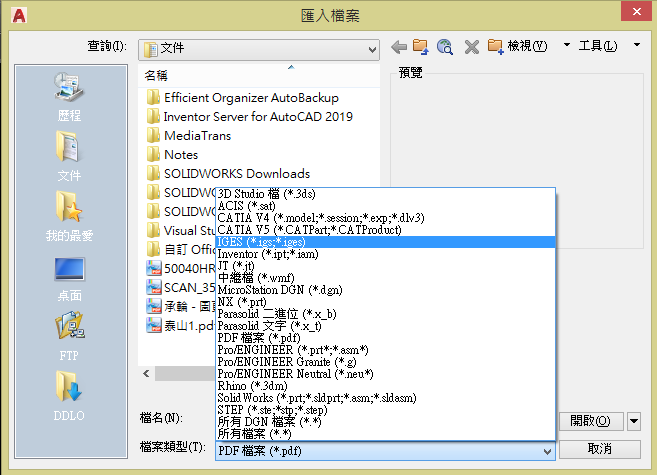Select the Notes folder
The image size is (657, 475).
point(172,155)
